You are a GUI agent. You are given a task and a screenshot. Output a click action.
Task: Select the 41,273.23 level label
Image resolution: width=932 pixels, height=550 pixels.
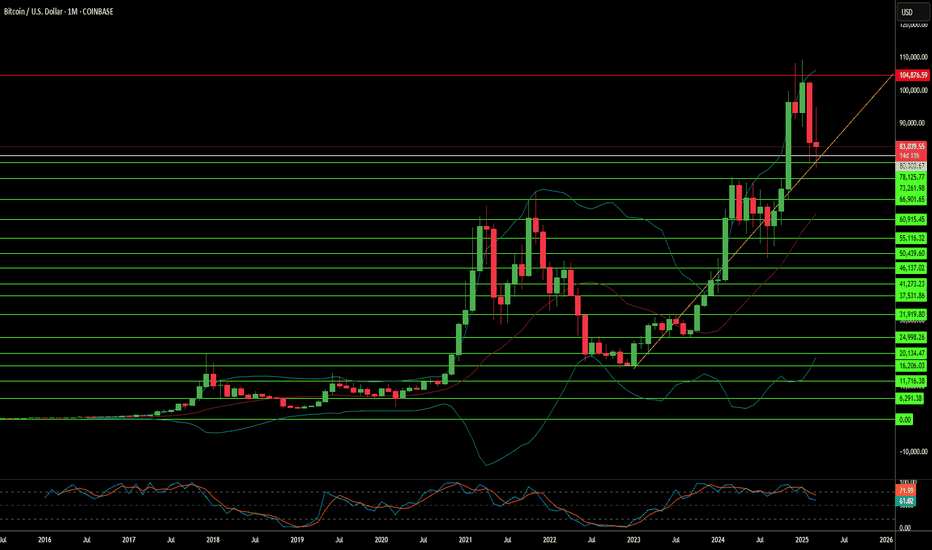coord(912,284)
